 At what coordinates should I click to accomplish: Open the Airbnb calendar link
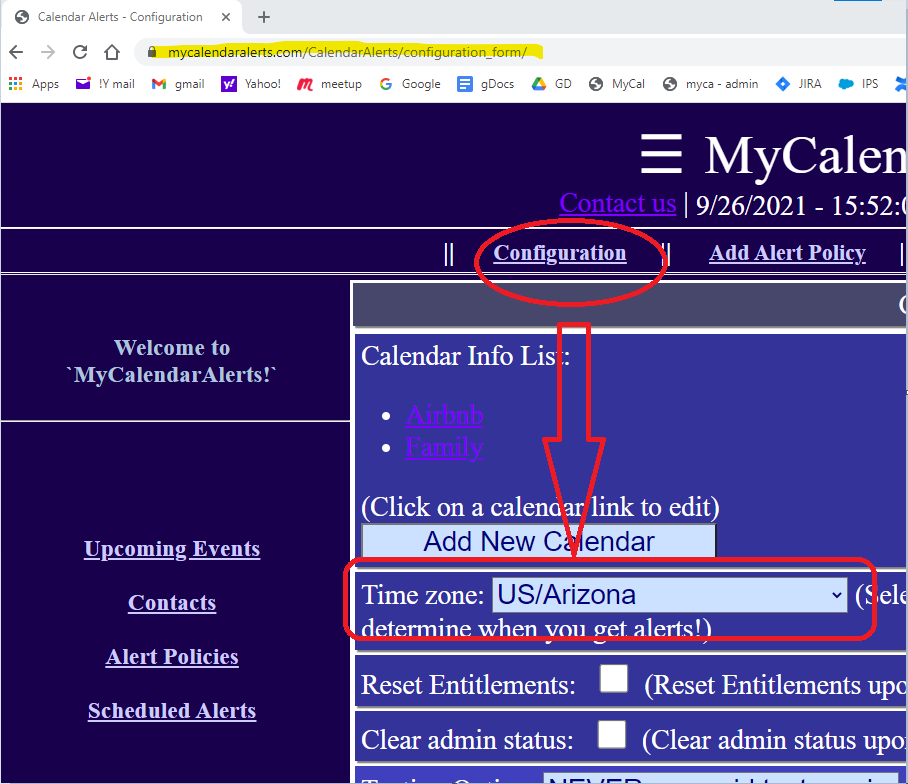coord(445,415)
